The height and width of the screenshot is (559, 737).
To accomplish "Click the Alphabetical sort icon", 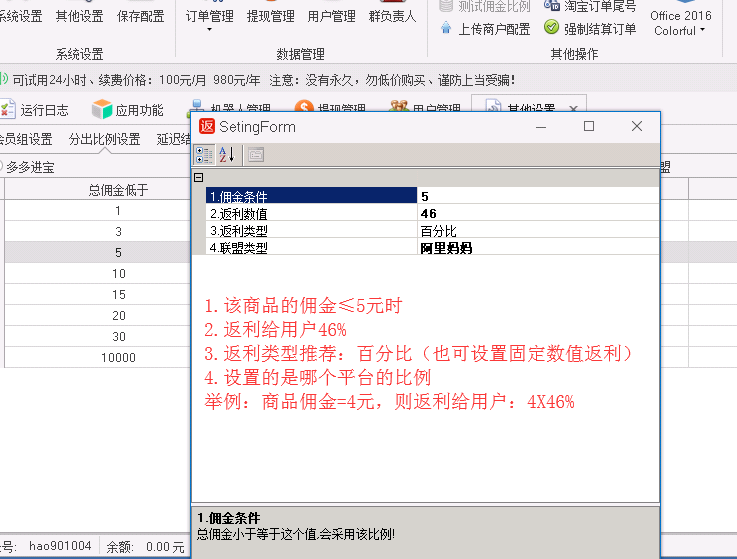I will point(226,154).
